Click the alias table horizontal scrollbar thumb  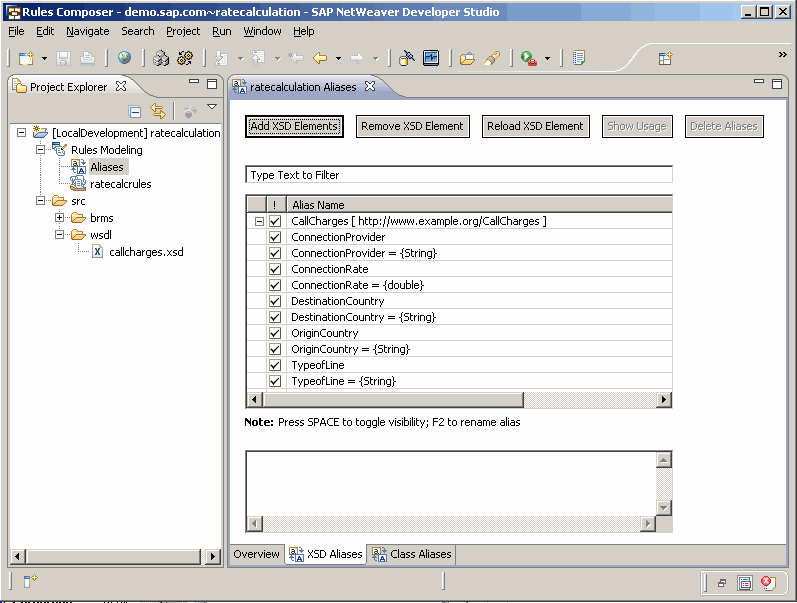[393, 400]
